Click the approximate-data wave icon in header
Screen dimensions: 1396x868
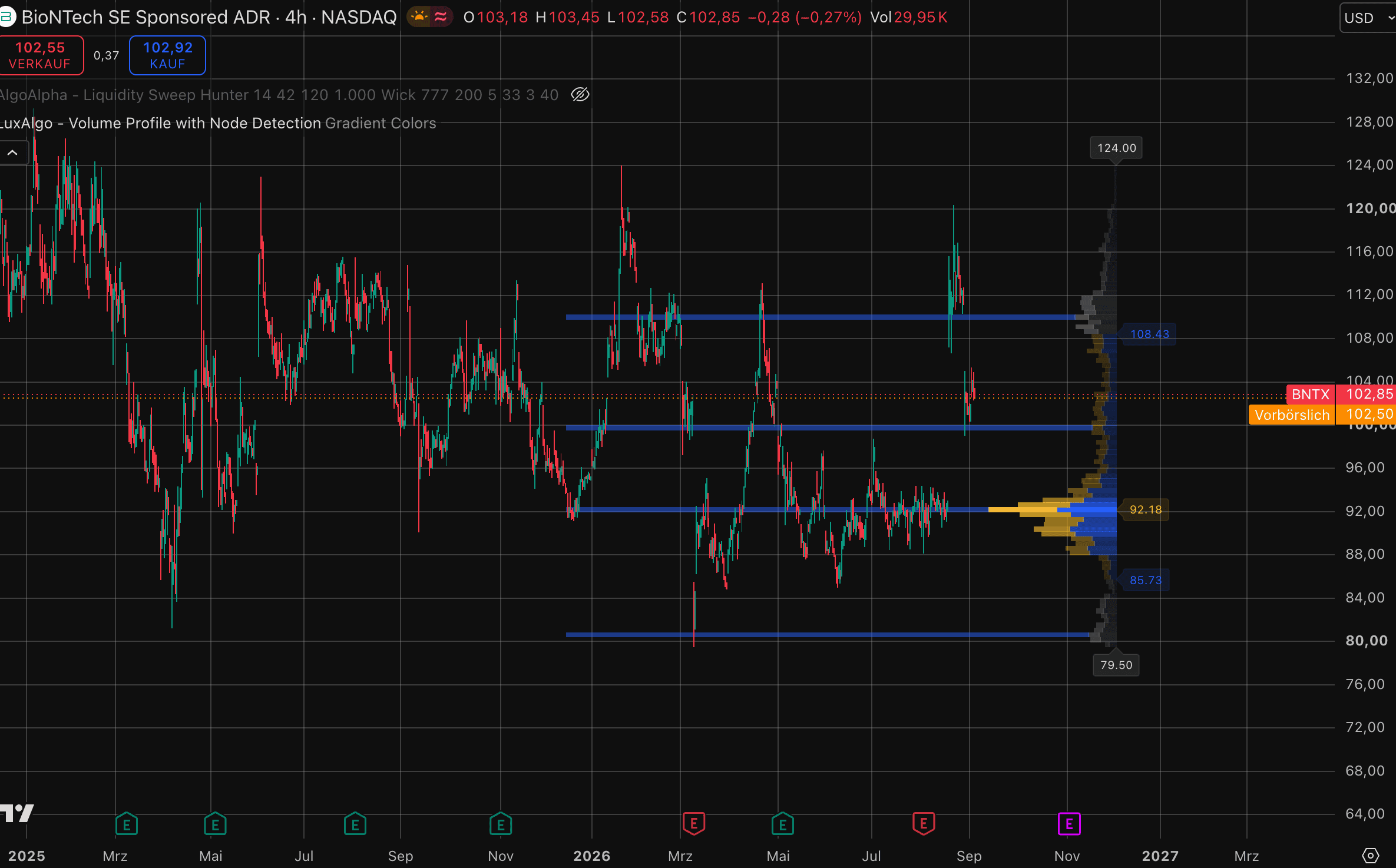coord(441,17)
